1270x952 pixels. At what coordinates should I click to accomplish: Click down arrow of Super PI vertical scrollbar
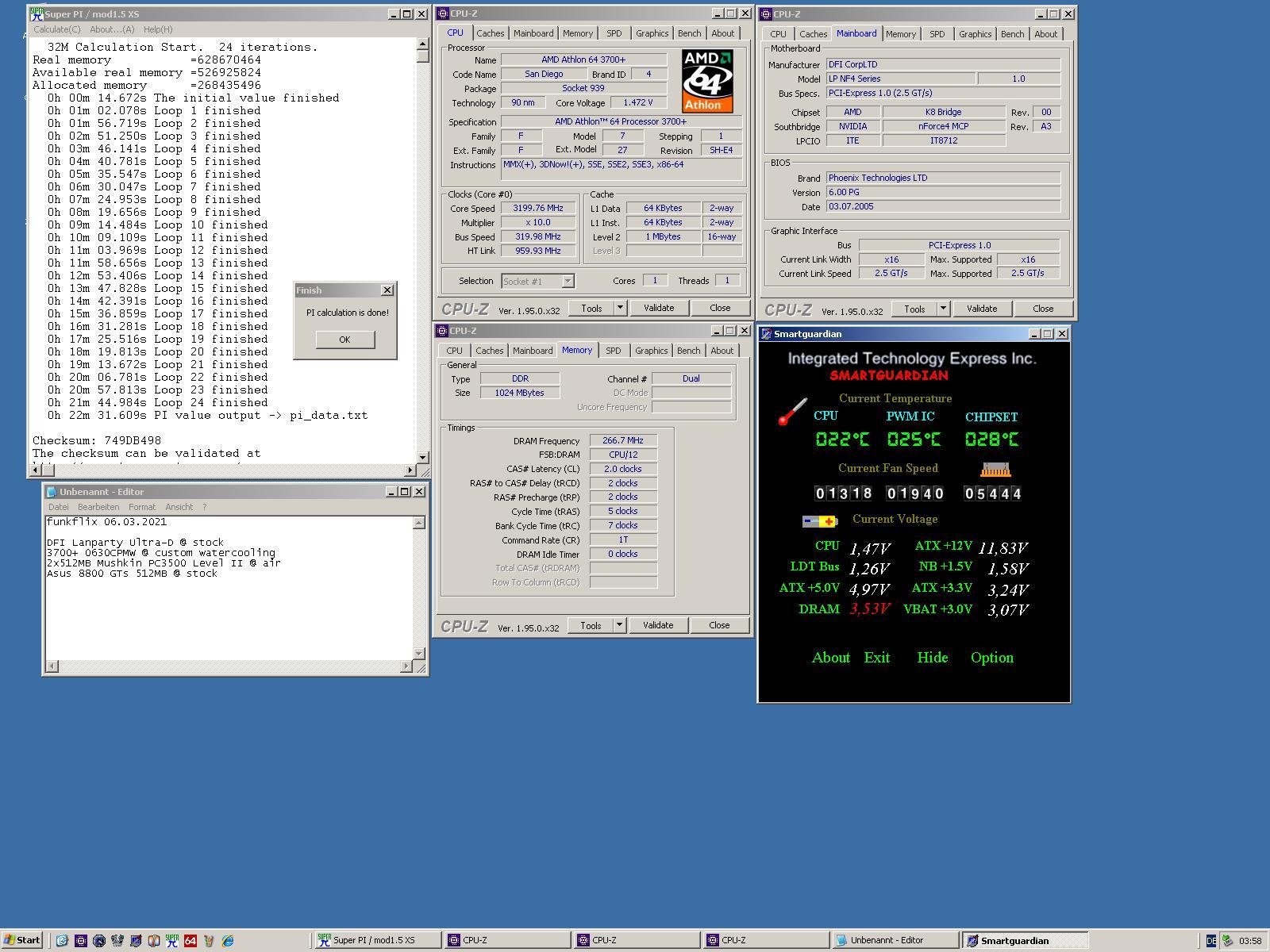tap(423, 458)
